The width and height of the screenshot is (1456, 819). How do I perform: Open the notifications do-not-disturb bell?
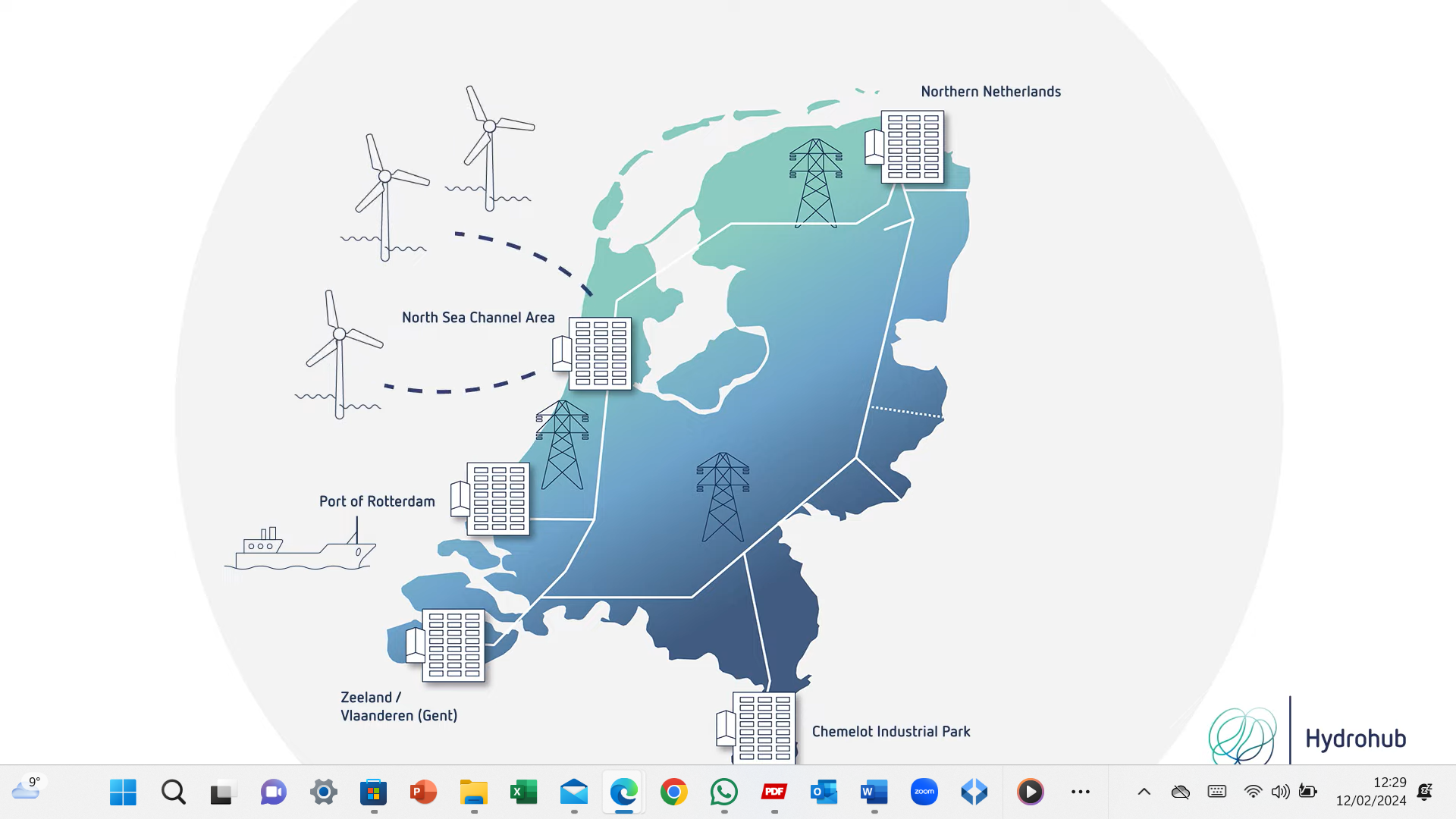pyautogui.click(x=1424, y=792)
